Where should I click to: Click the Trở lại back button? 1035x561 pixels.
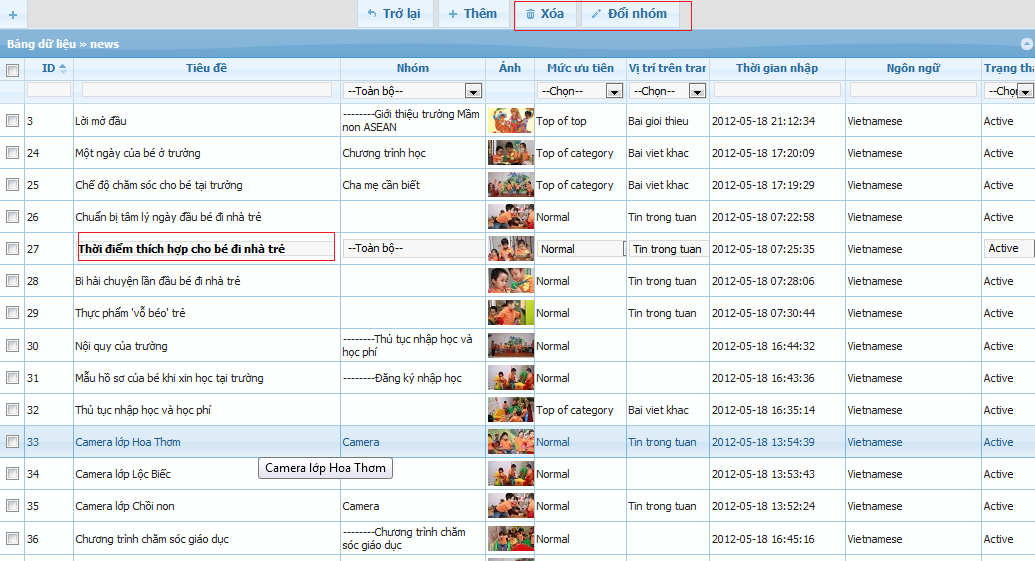click(393, 14)
